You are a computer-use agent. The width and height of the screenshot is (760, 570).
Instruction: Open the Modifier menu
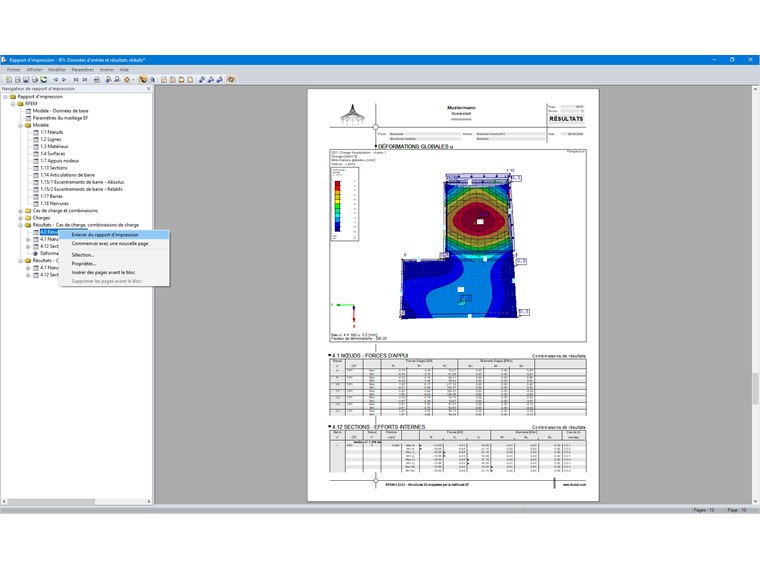[x=57, y=70]
